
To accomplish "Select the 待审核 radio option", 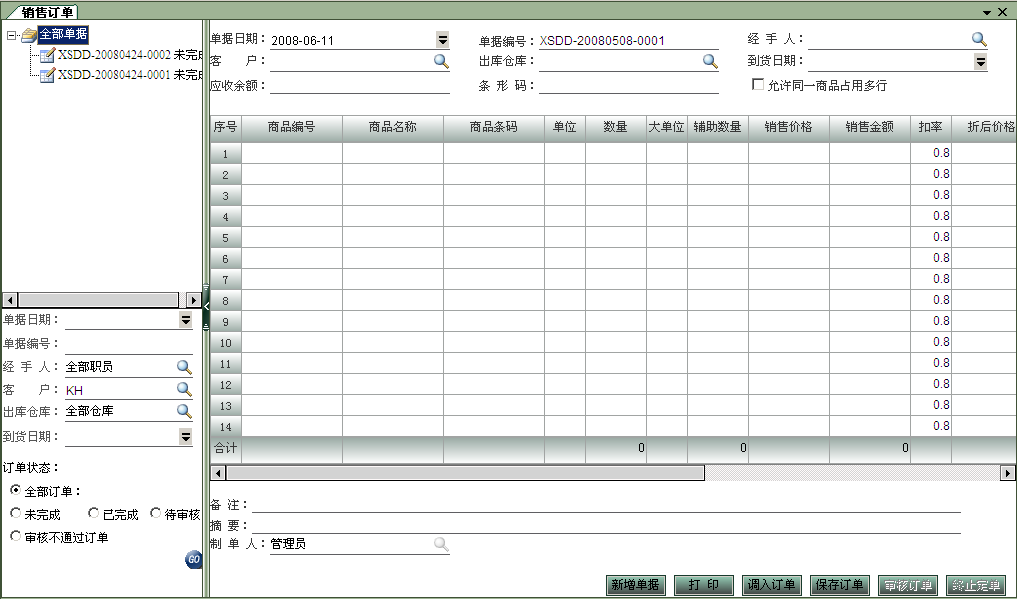I will tap(156, 514).
